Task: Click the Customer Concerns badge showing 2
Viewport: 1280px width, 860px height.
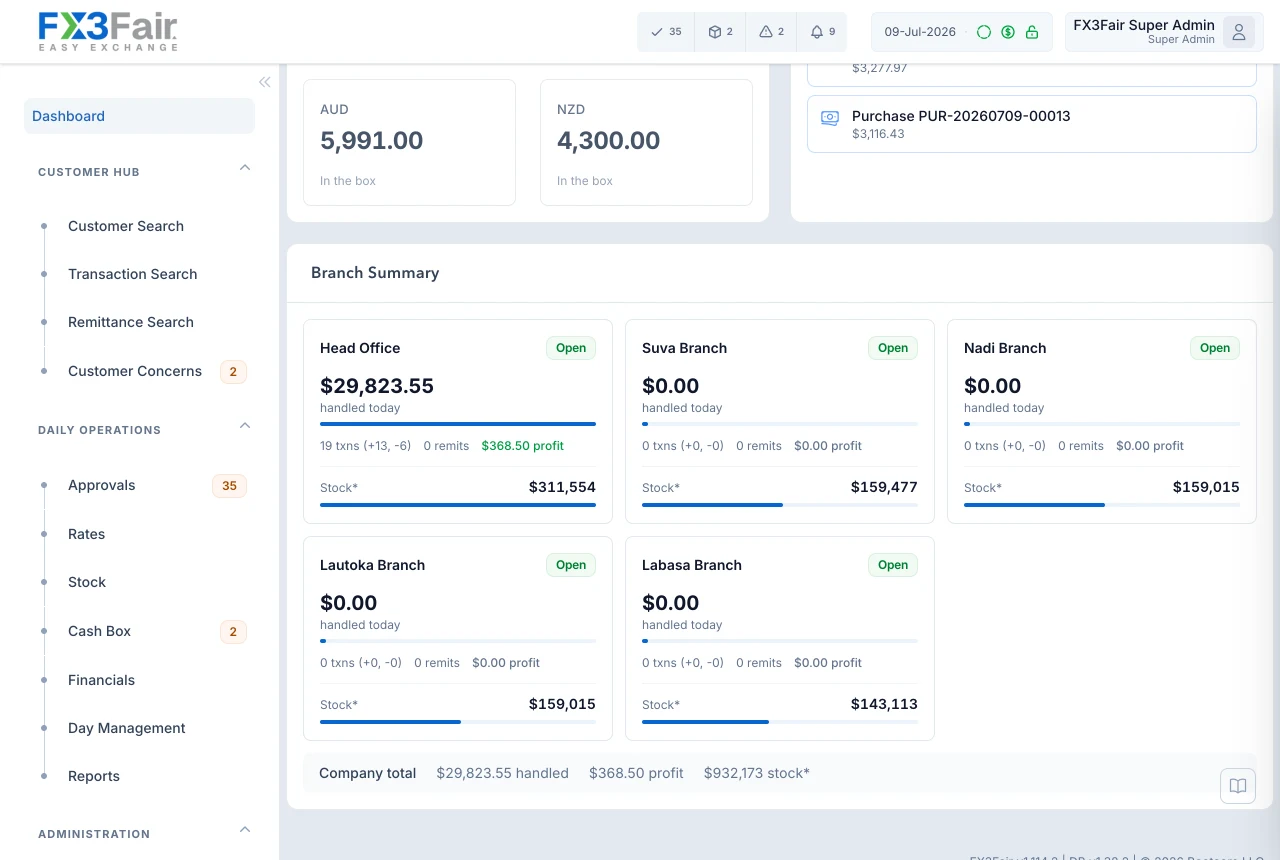Action: click(x=233, y=372)
